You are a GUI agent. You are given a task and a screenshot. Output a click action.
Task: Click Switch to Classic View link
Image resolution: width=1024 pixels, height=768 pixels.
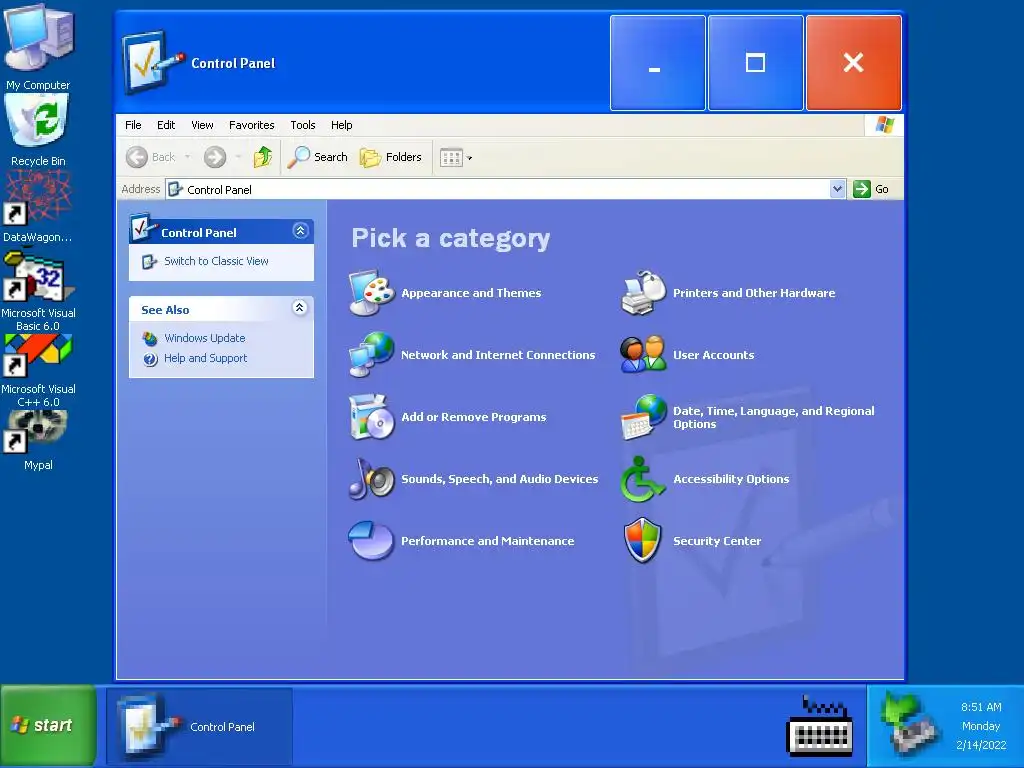point(216,261)
